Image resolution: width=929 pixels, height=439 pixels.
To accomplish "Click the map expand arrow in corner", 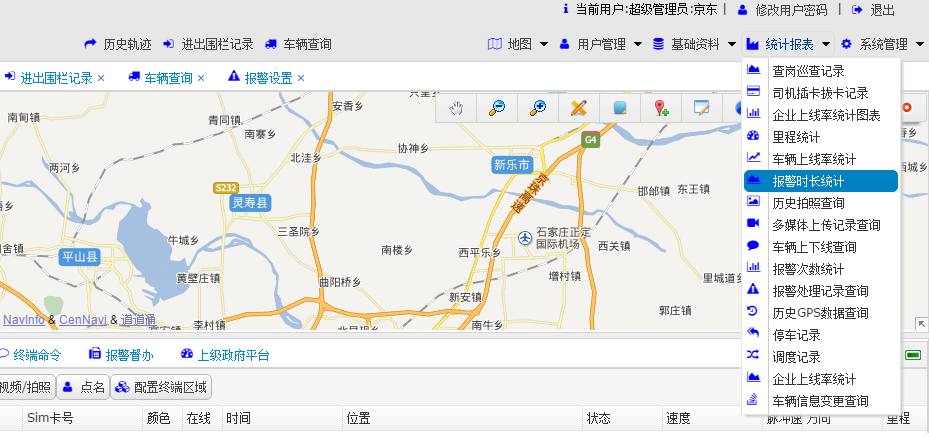I will (x=921, y=323).
